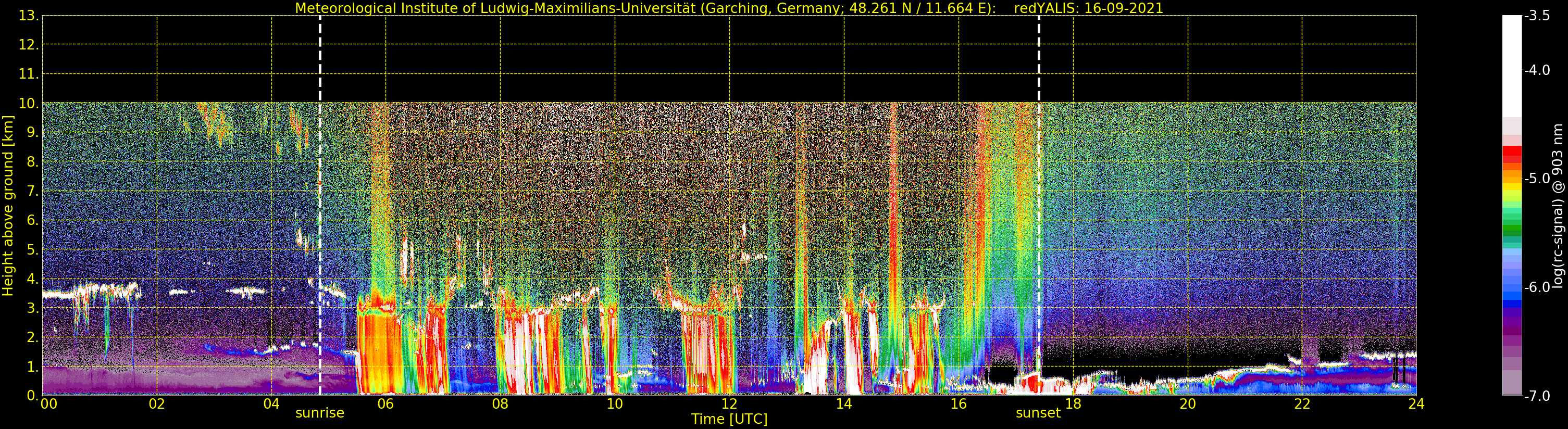Click the time axis tick '10'

(x=615, y=404)
